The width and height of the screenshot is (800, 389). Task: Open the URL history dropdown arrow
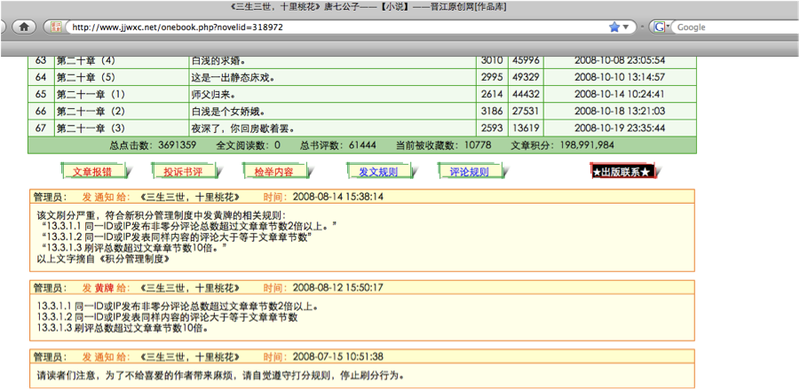tap(626, 28)
